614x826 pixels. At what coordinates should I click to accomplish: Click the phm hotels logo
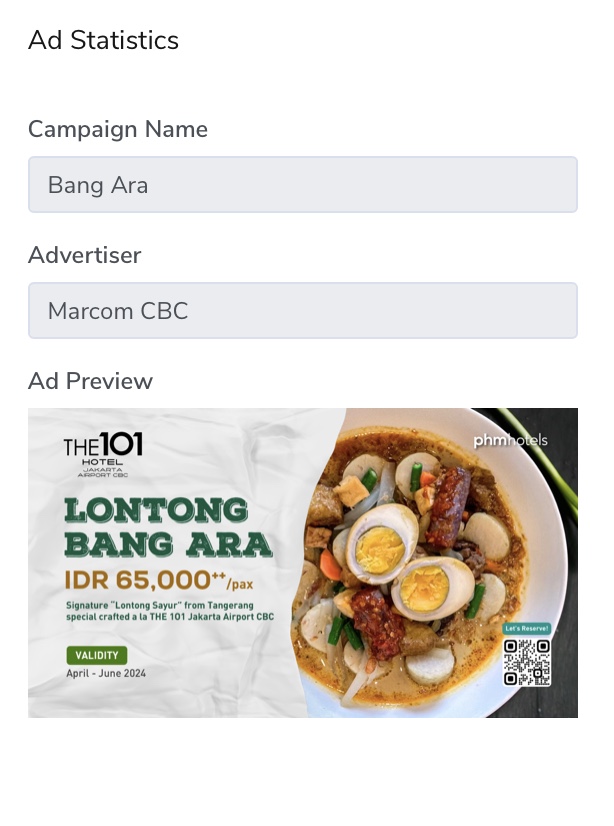point(511,440)
